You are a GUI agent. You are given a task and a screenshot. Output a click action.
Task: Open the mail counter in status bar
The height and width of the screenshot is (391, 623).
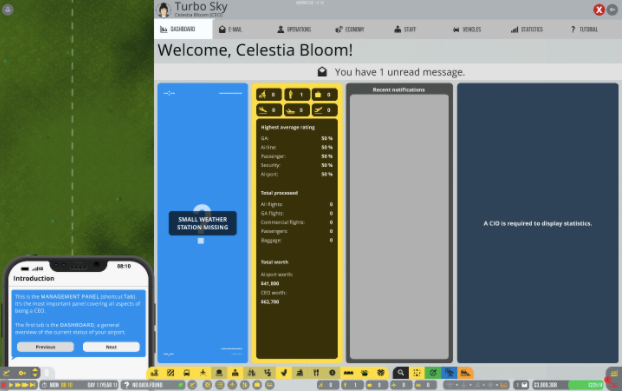click(x=522, y=385)
